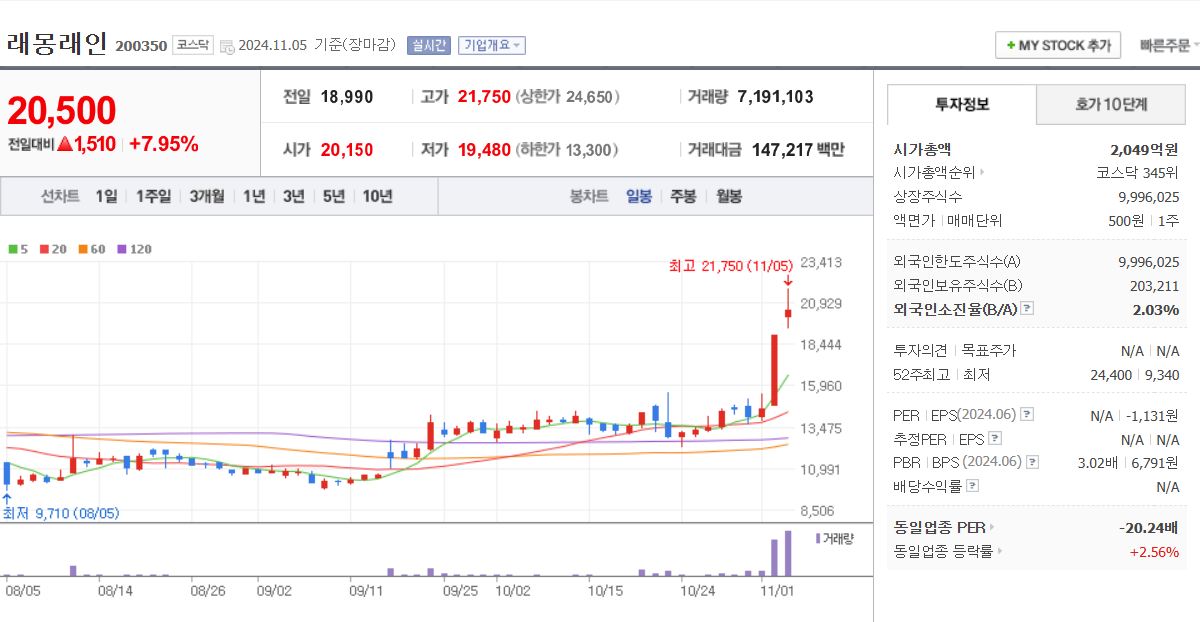Click the arrow next to 동일업종 PER
Screen dimensions: 1201x622
[x=992, y=527]
